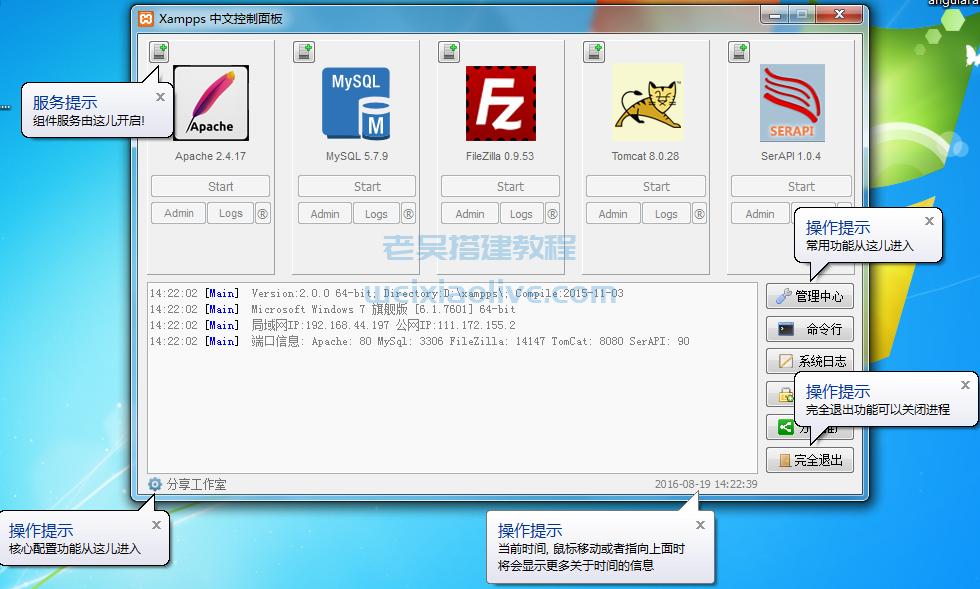
Task: Click the install-service plus icon above Tomcat
Action: pyautogui.click(x=593, y=52)
